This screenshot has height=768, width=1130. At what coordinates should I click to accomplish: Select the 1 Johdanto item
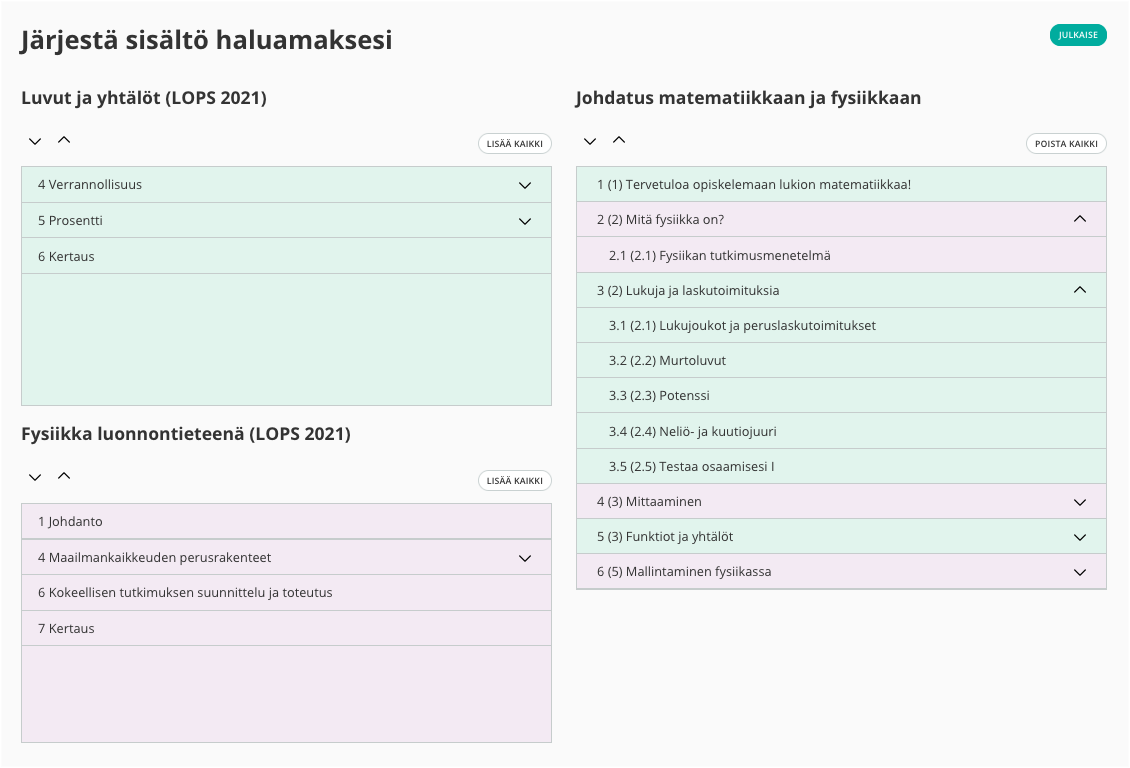pyautogui.click(x=70, y=522)
